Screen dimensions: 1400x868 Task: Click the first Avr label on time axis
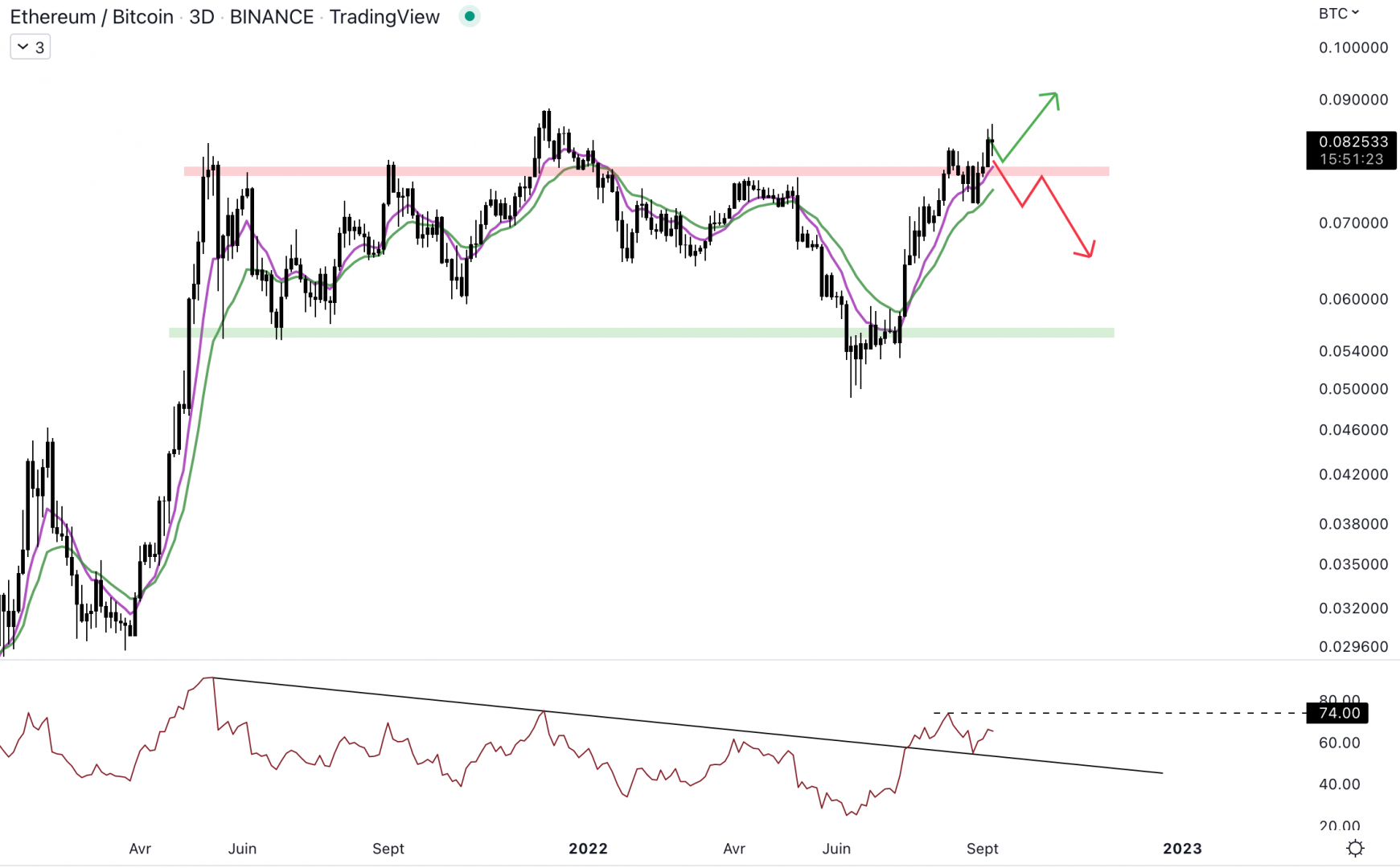coord(140,849)
